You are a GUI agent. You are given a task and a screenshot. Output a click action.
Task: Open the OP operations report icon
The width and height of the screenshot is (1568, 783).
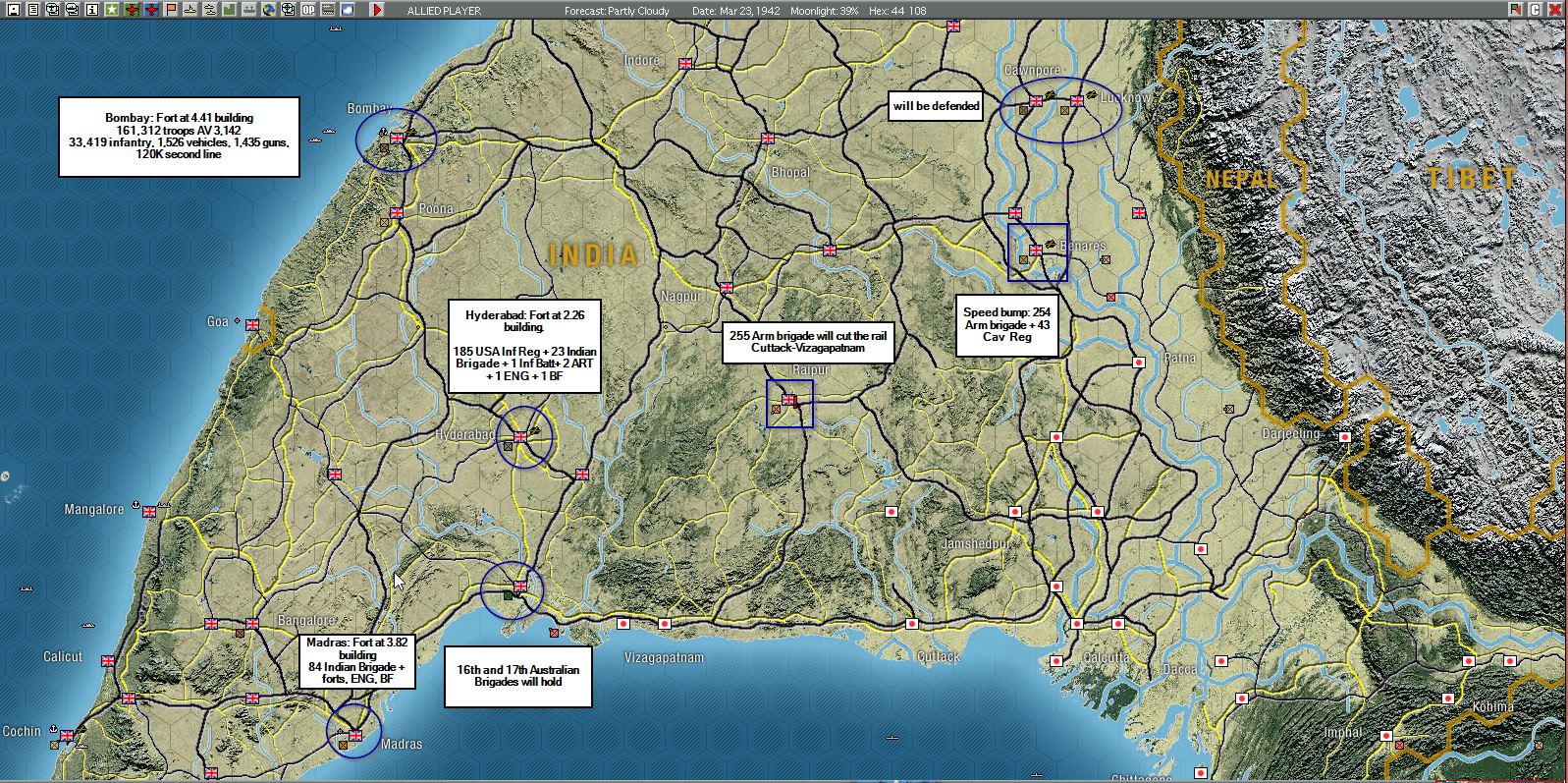click(307, 10)
